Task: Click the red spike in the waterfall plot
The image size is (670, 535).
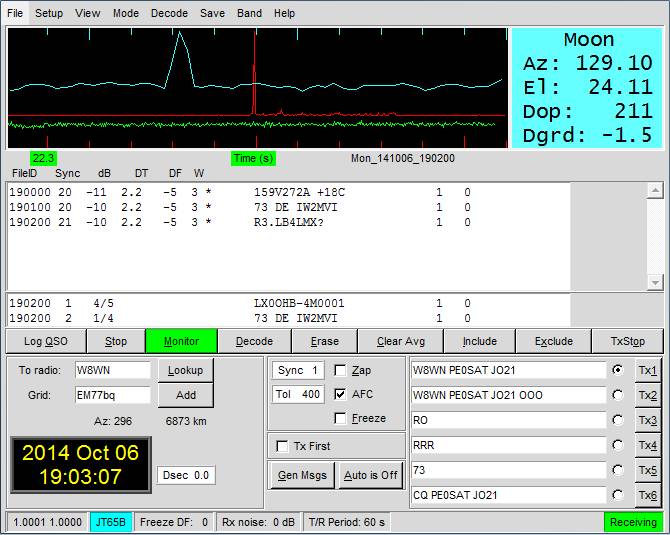Action: pyautogui.click(x=255, y=73)
